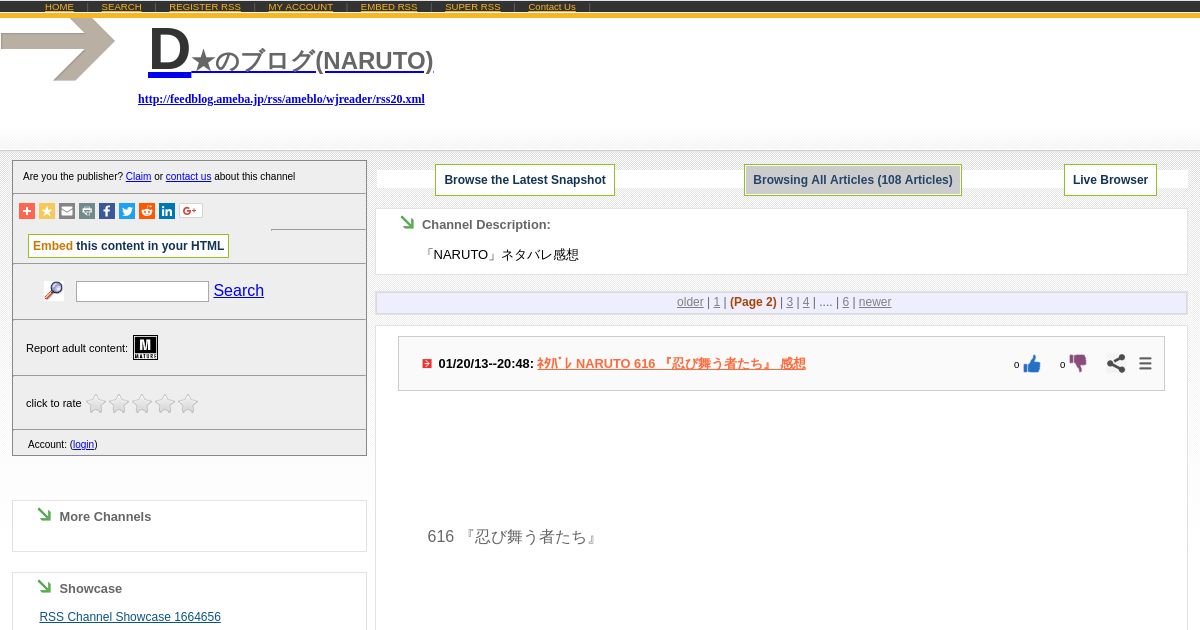Click Browse the Latest Snapshot tab

pyautogui.click(x=525, y=180)
